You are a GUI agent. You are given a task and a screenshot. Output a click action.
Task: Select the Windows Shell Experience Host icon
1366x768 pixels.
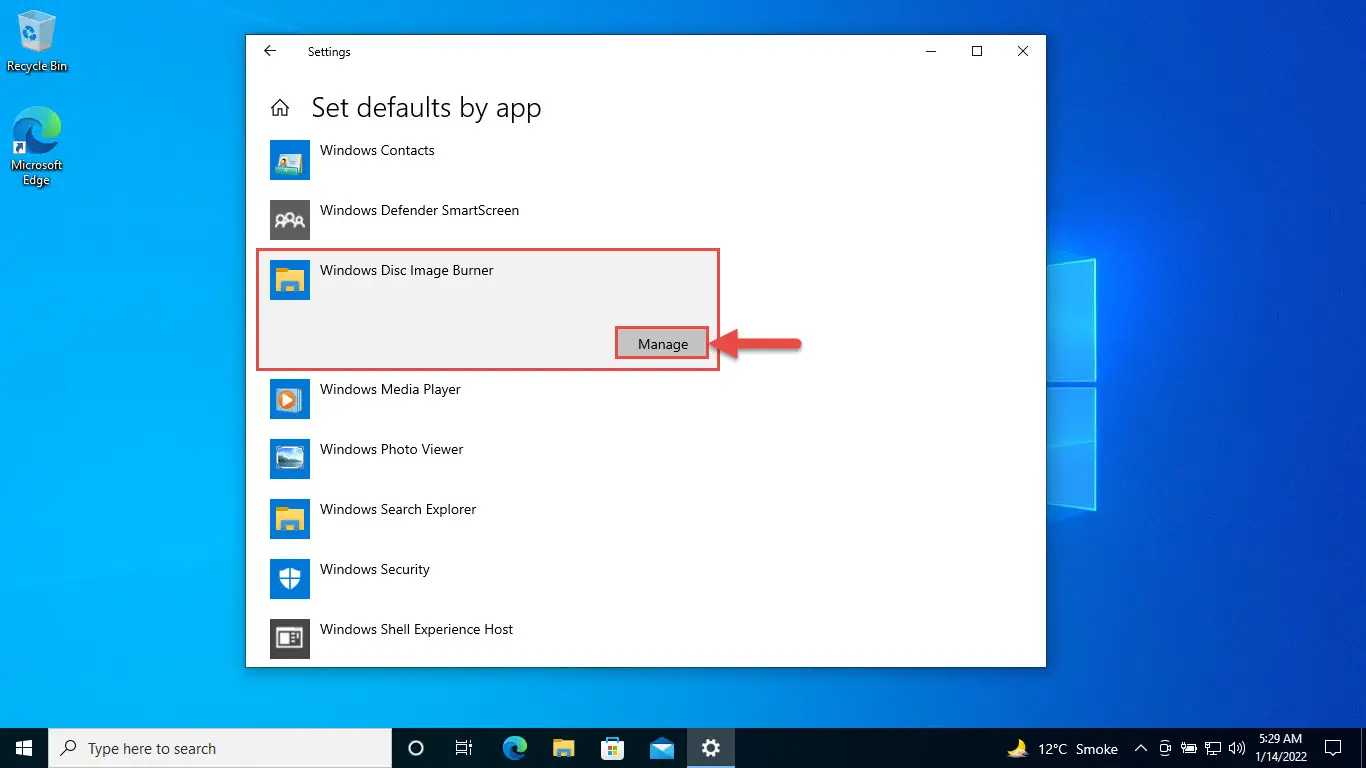pyautogui.click(x=290, y=639)
